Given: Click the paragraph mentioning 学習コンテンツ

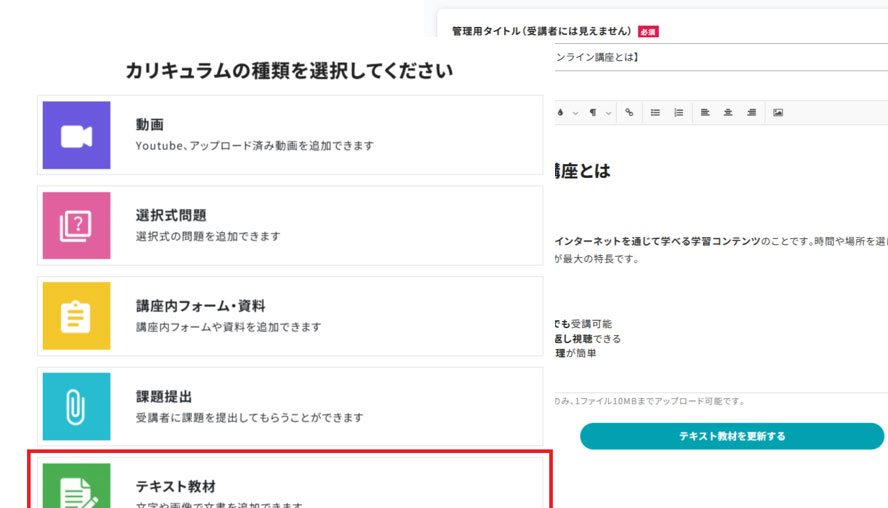Looking at the screenshot, I should pos(722,241).
